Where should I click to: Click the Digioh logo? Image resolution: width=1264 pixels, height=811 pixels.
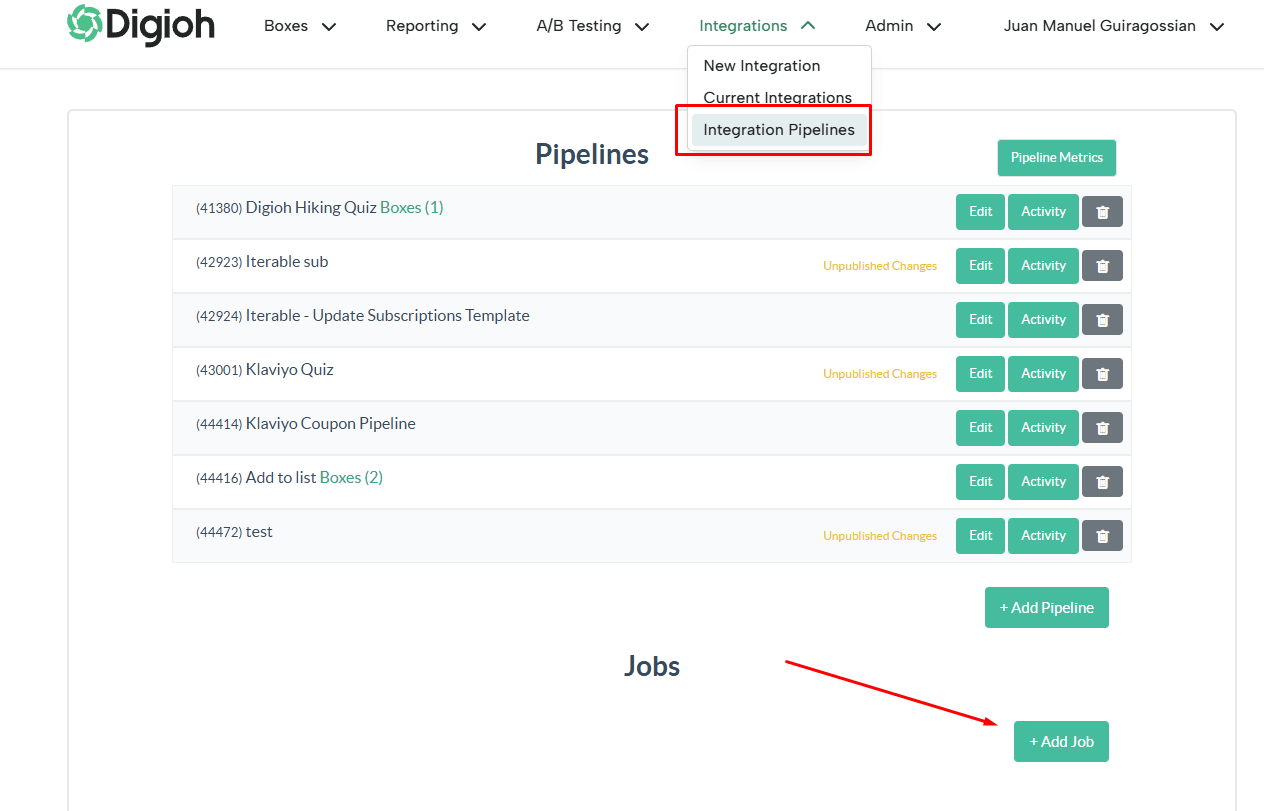[140, 27]
